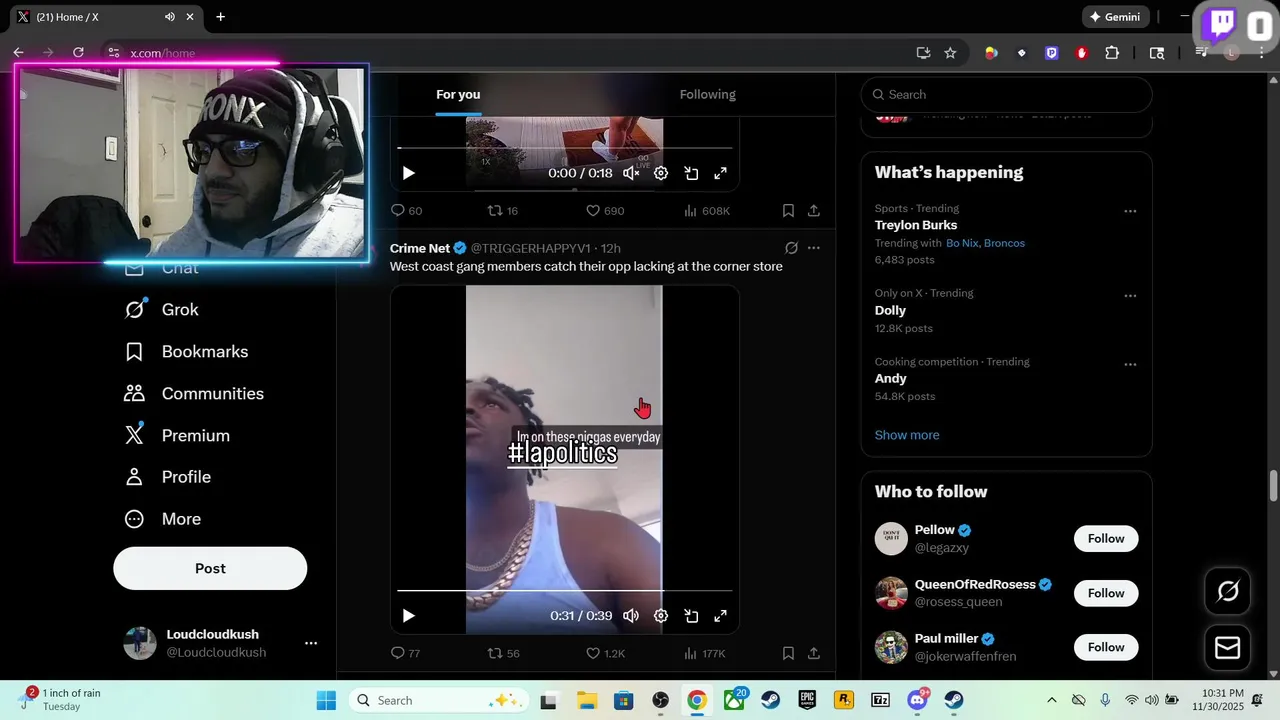Unmute the 0:18 video
Image resolution: width=1280 pixels, height=720 pixels.
click(631, 173)
